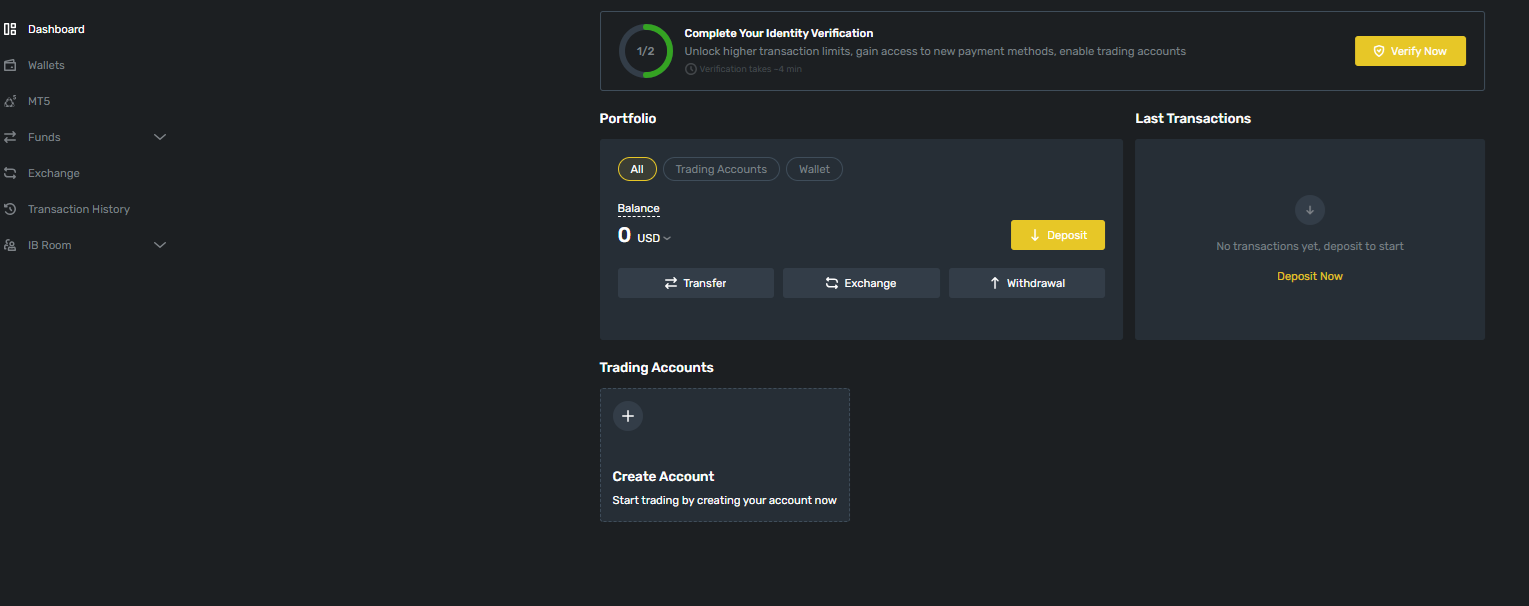
Task: Click the Complete Your Identity Verification heading
Action: [779, 33]
